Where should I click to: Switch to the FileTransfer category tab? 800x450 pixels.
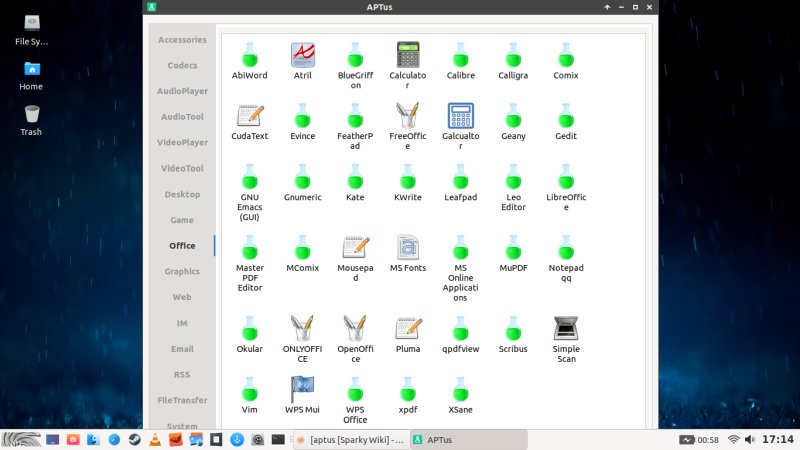point(182,400)
